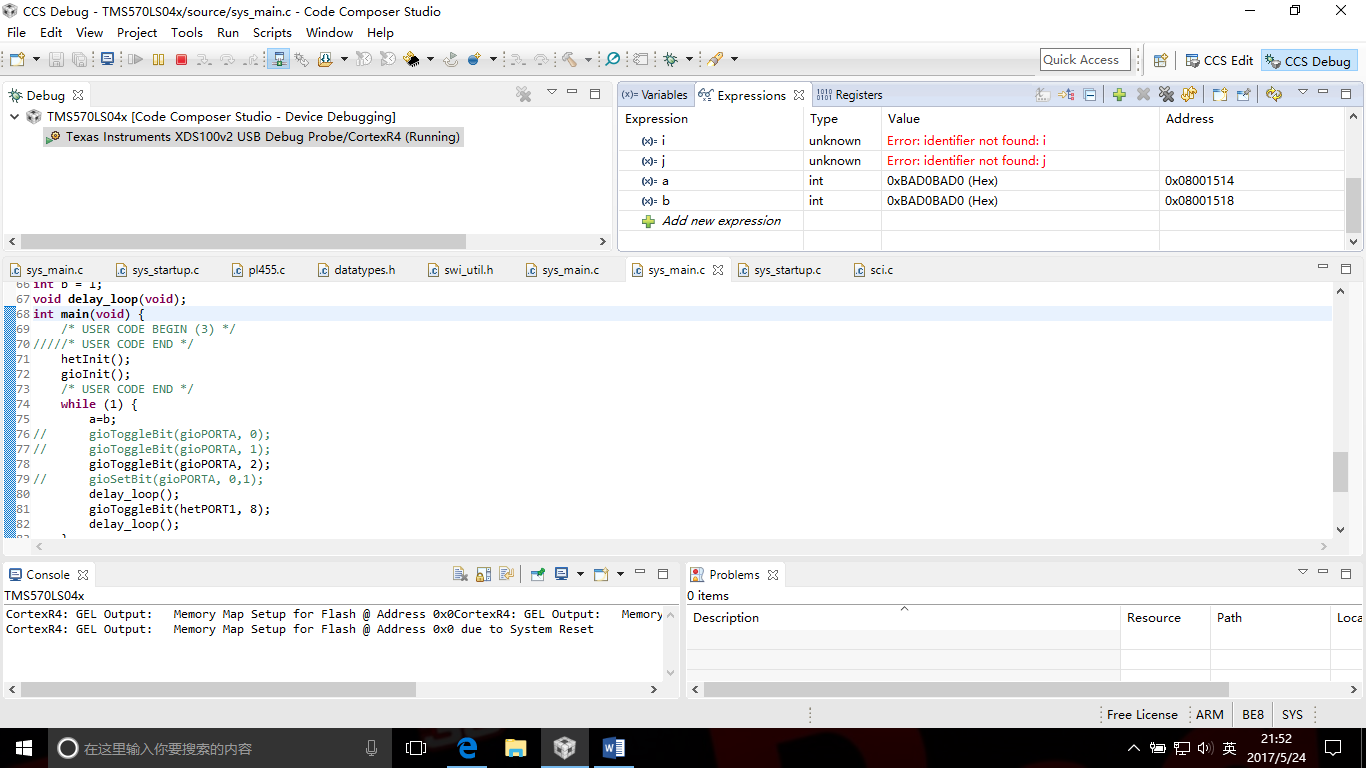
Task: Click the Search magnifier toolbar icon
Action: (613, 60)
